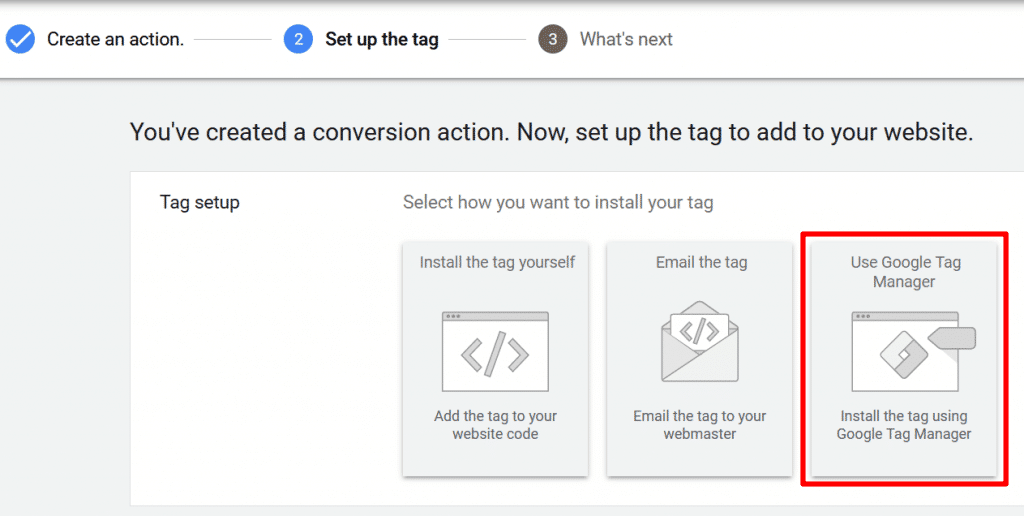This screenshot has width=1024, height=516.
Task: Choose the 'Email the tag' option title
Action: point(701,262)
